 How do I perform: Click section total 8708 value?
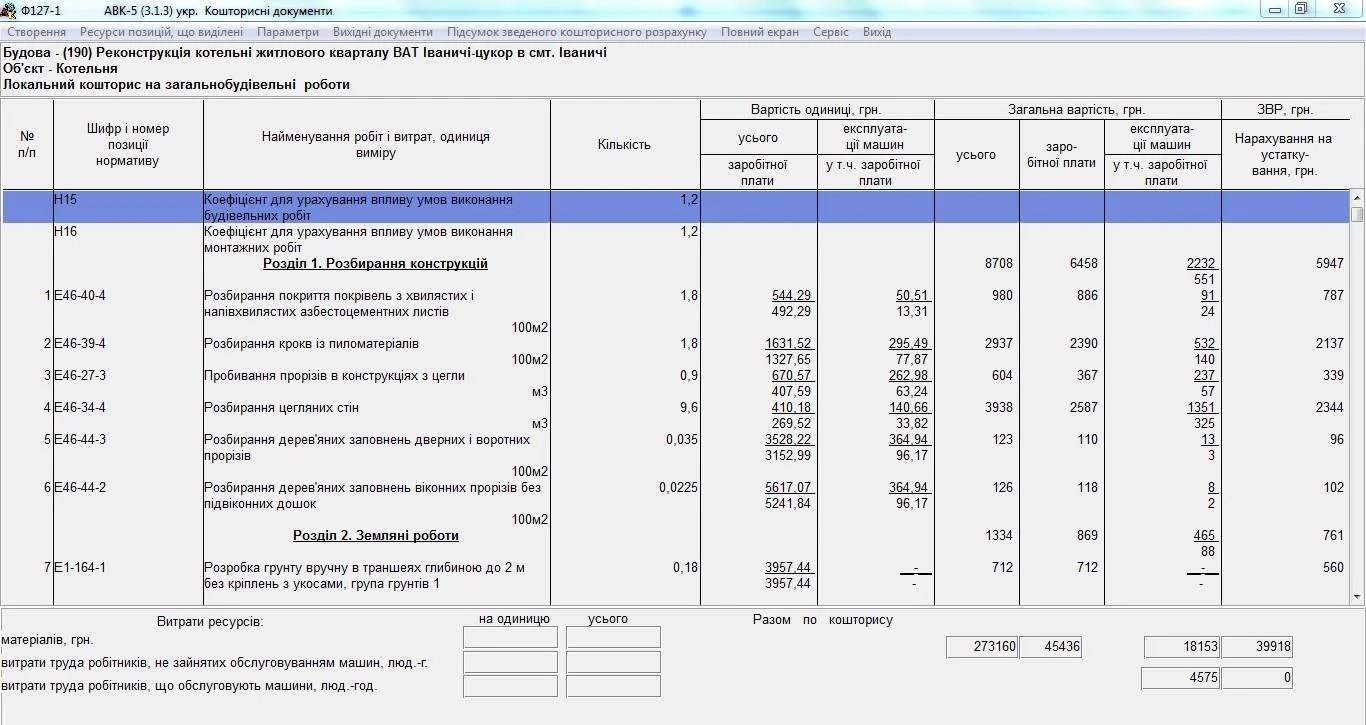click(999, 264)
